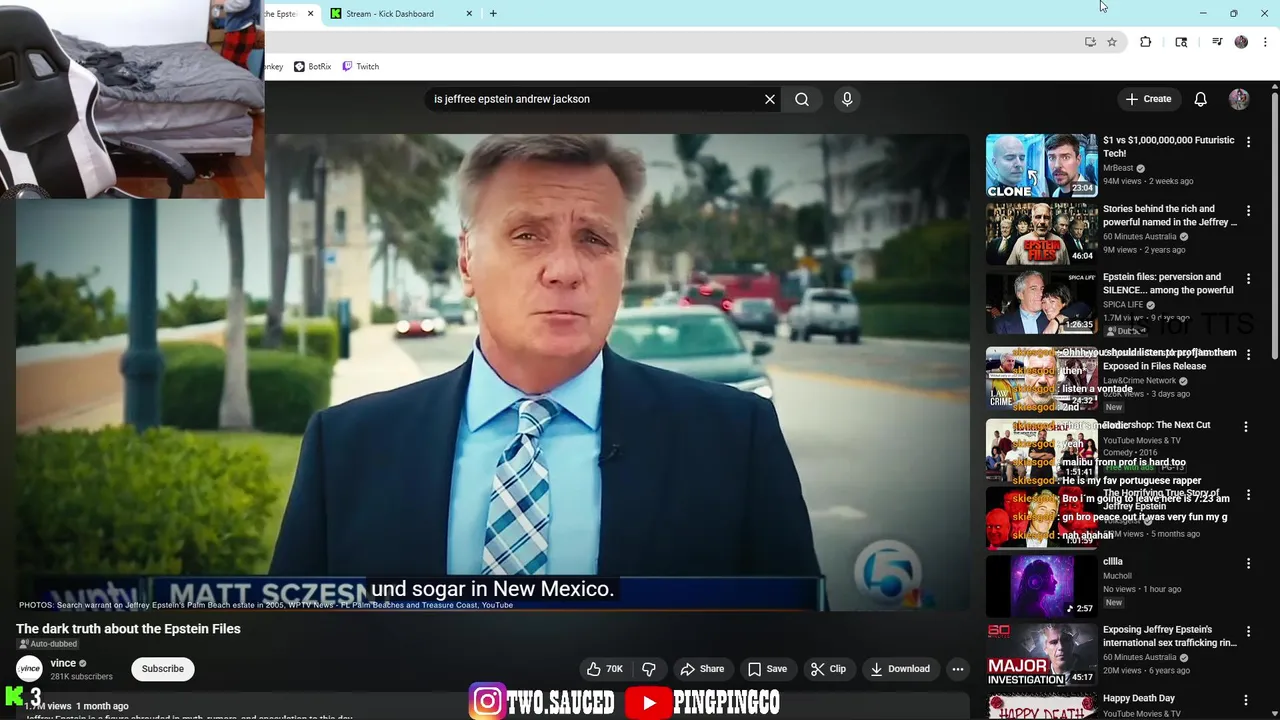This screenshot has height=720, width=1280.
Task: Open the YouTube account avatar menu
Action: tap(1239, 99)
